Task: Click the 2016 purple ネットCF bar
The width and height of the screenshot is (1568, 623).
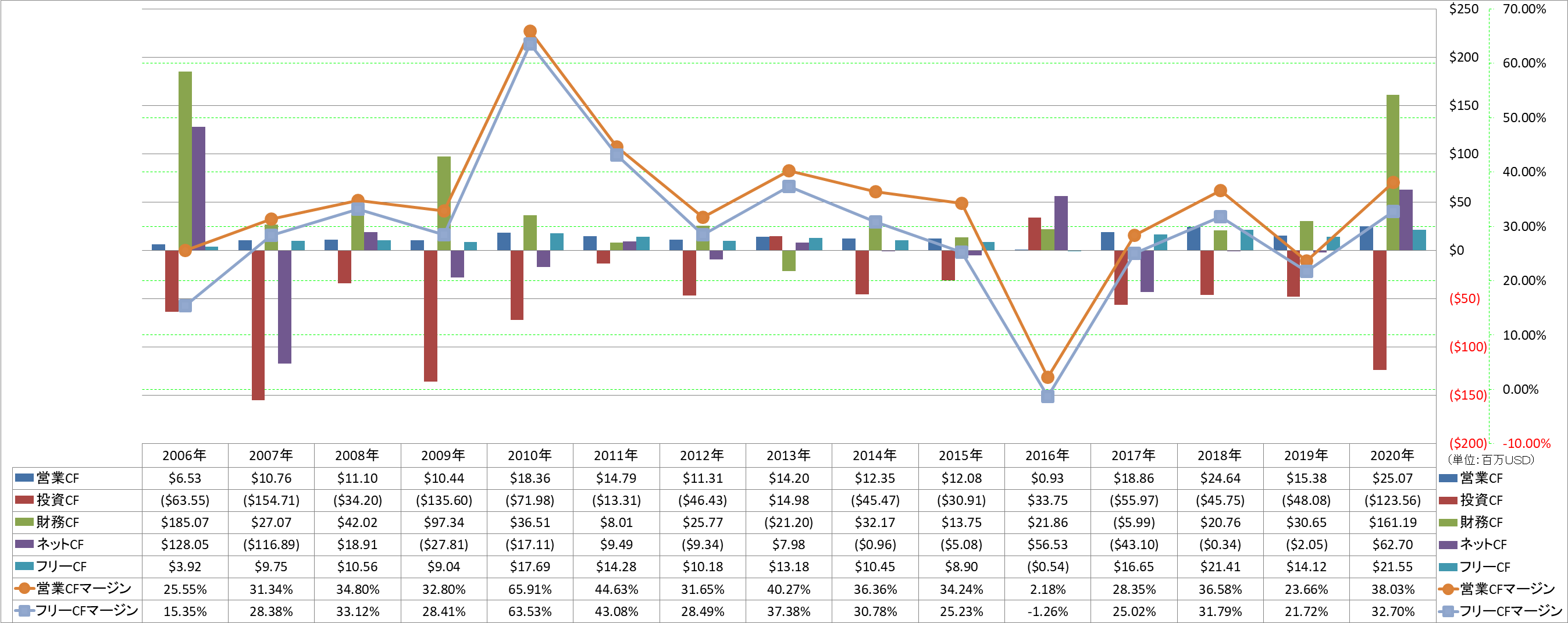Action: coord(1061,223)
